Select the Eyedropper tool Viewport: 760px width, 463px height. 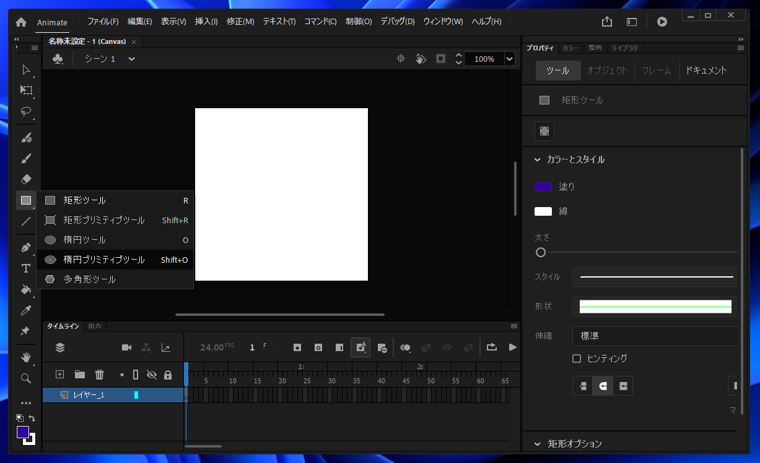pos(26,310)
